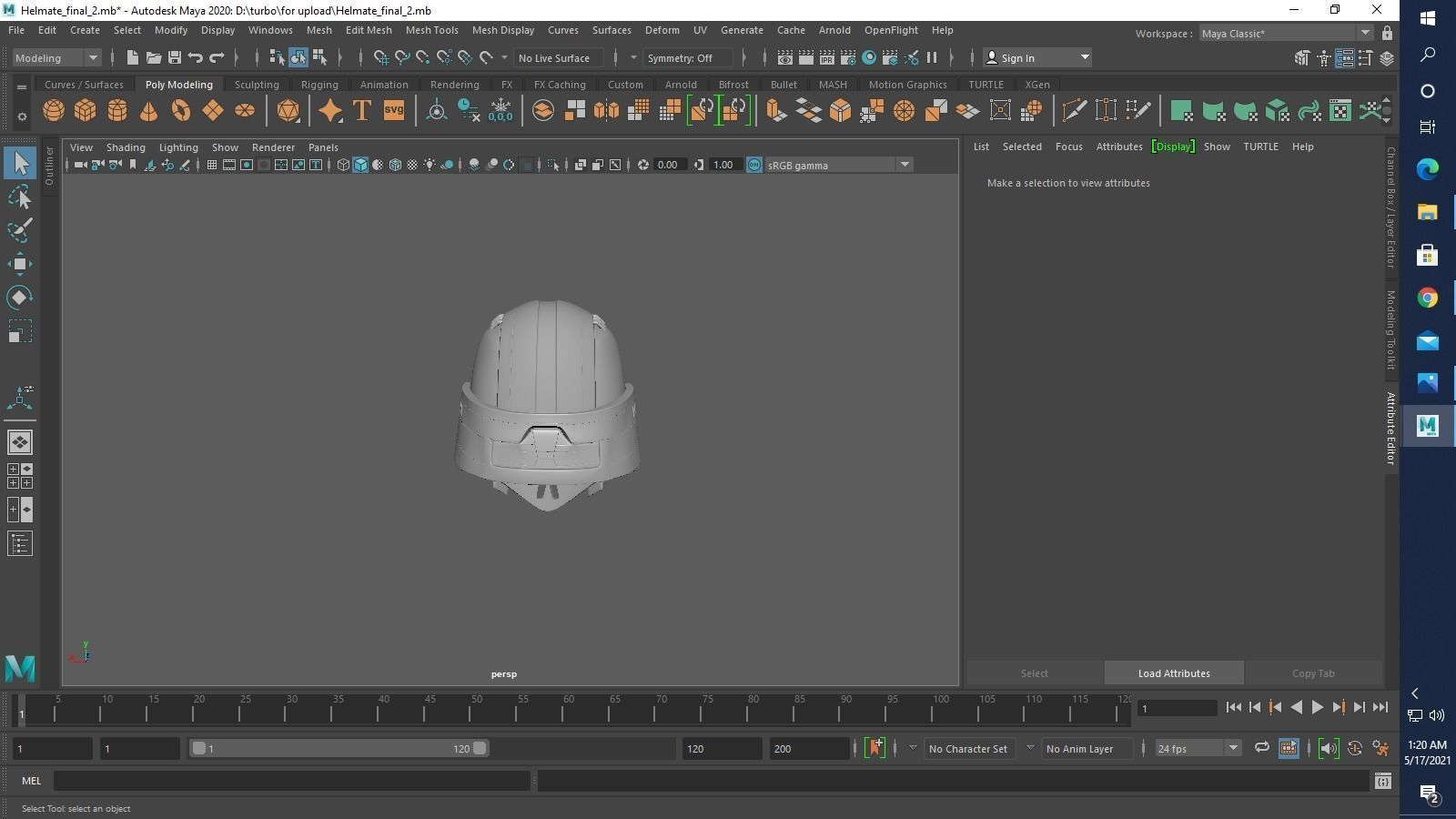Open the Symmetry Off dropdown
Viewport: 1456px width, 819px height.
coord(687,57)
